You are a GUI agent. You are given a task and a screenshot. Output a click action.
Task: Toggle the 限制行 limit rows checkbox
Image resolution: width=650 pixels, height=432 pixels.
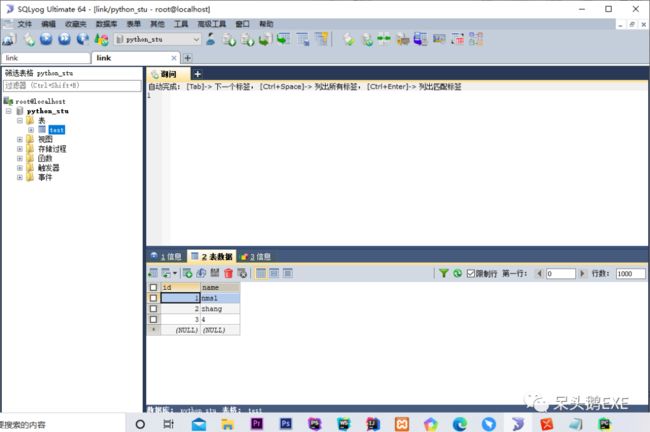point(471,273)
